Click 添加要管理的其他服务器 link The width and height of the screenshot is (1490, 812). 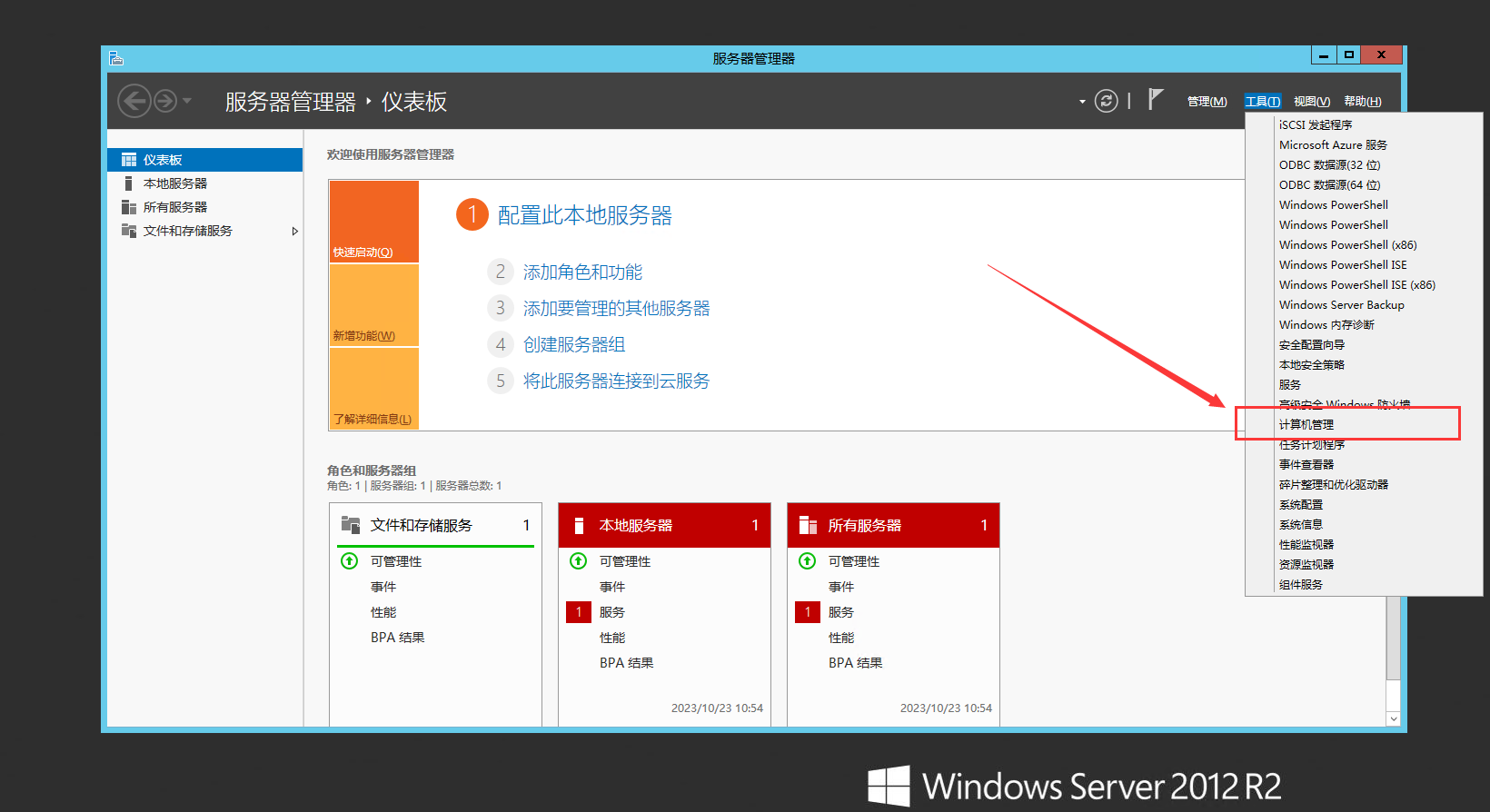click(616, 308)
